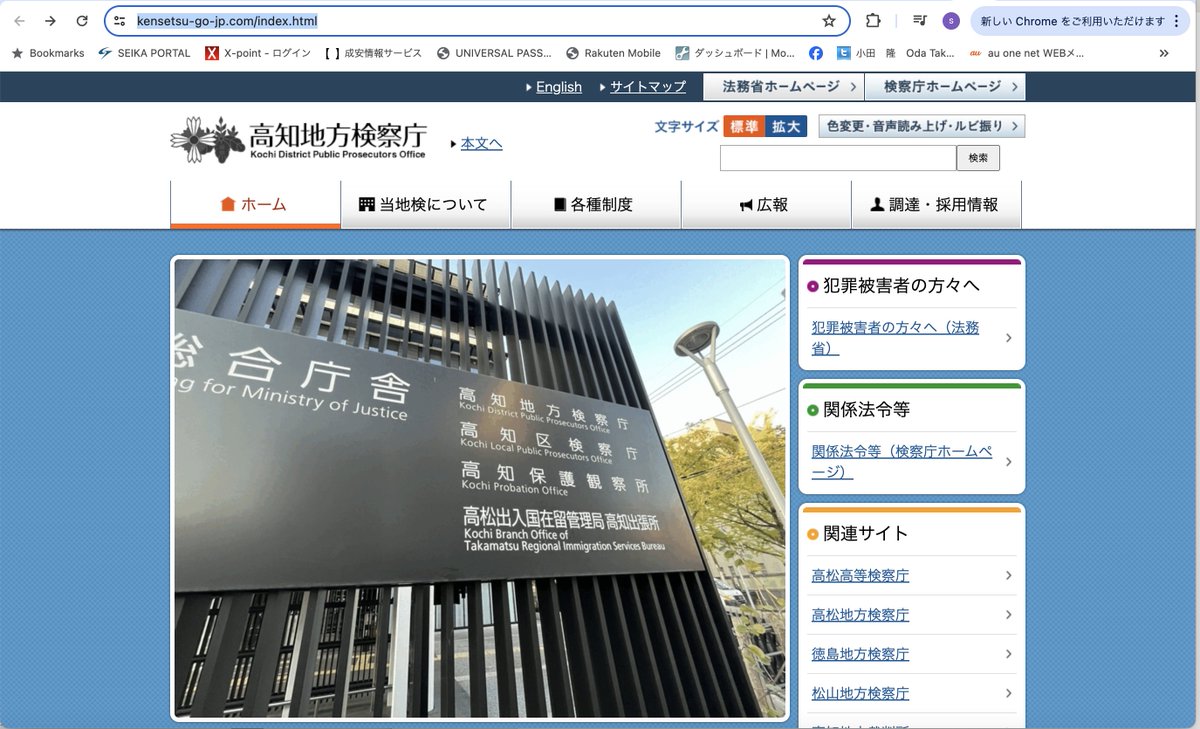Viewport: 1200px width, 729px height.
Task: Click the site information icon beside URL
Action: (x=119, y=21)
